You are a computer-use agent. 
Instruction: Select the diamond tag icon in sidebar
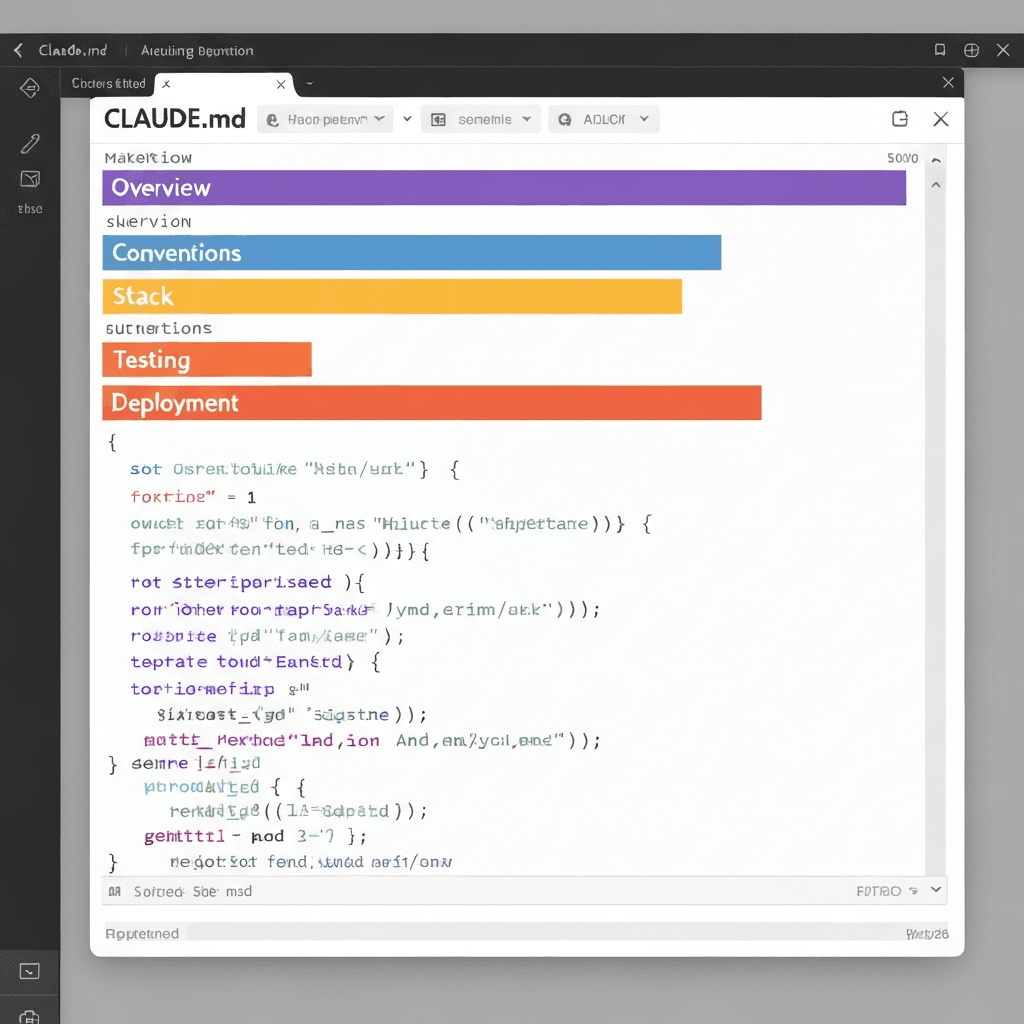pyautogui.click(x=30, y=88)
